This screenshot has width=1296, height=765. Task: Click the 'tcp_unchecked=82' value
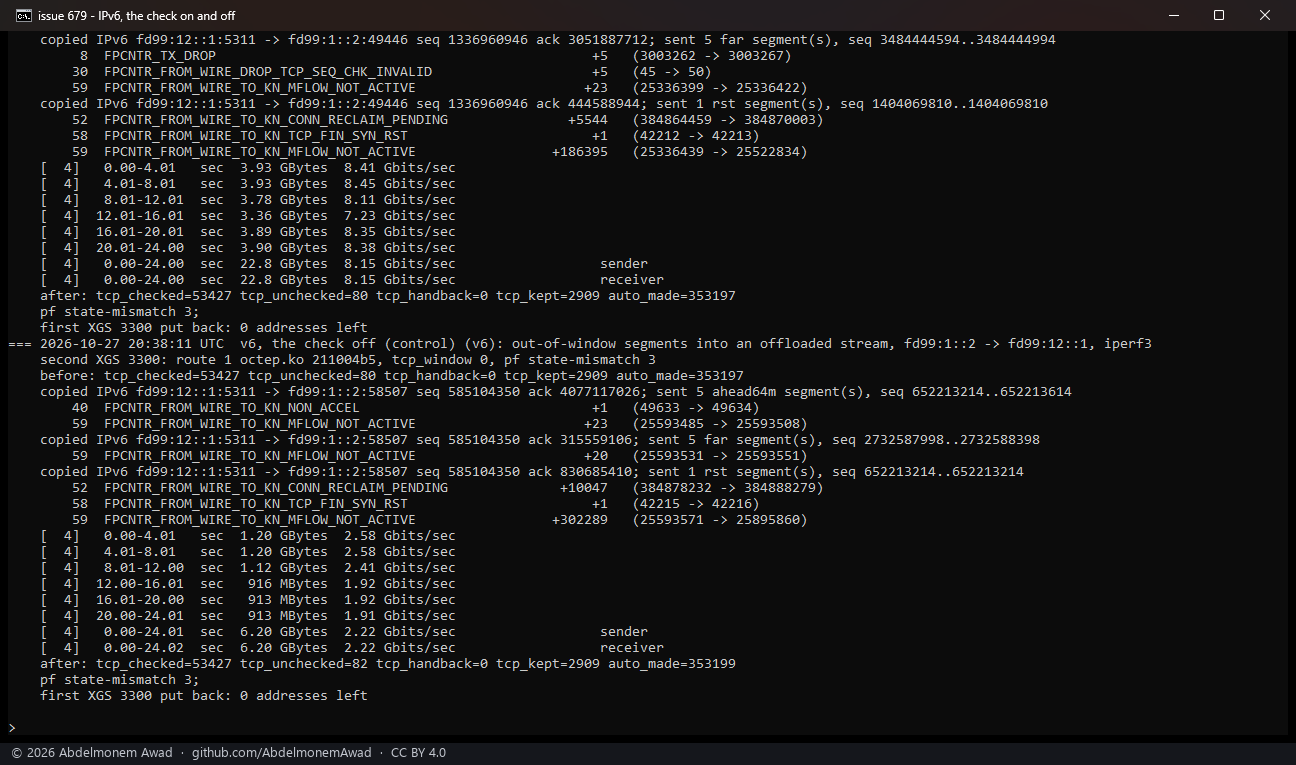304,664
